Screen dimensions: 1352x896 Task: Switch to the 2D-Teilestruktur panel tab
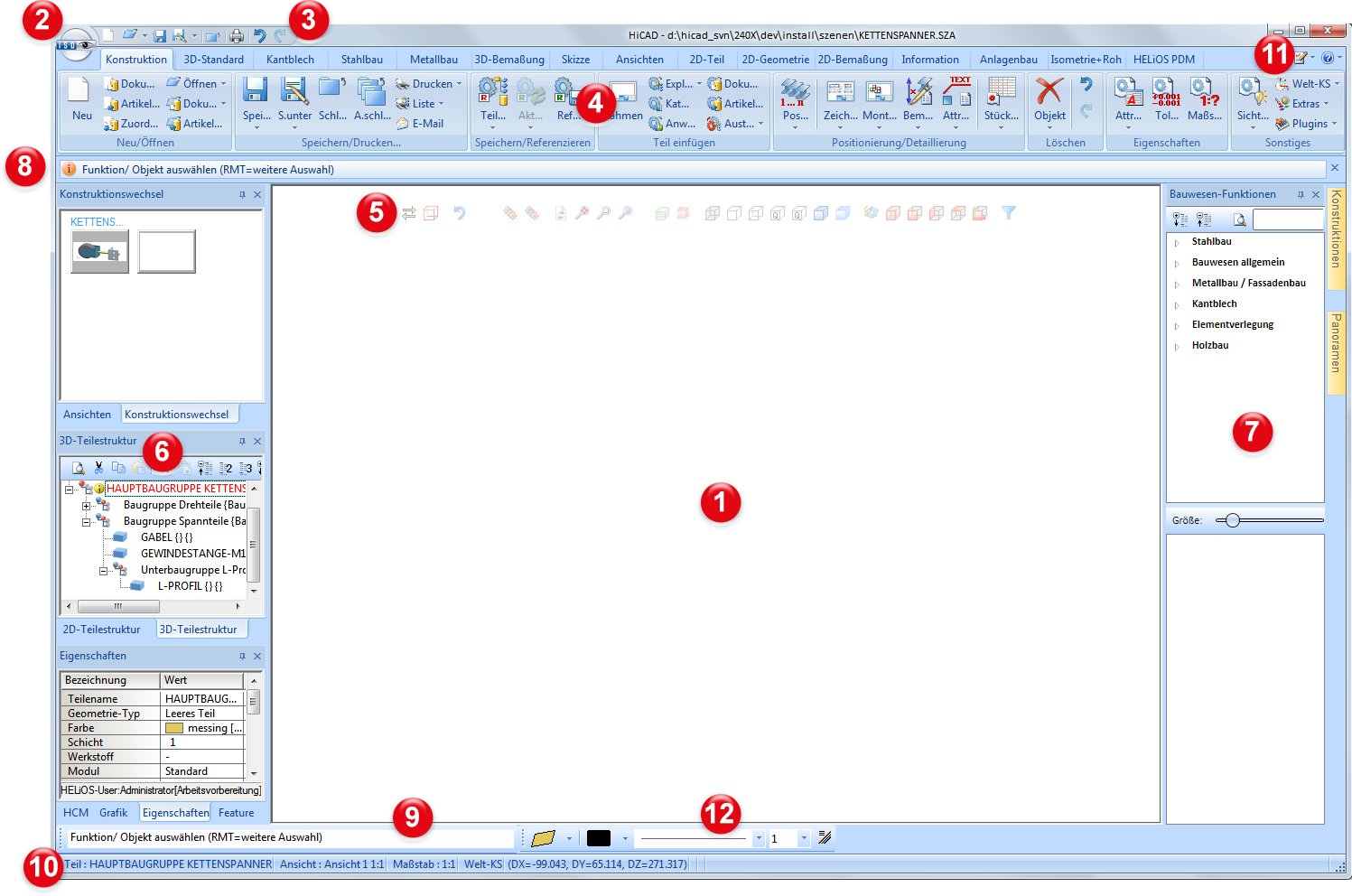pyautogui.click(x=102, y=630)
